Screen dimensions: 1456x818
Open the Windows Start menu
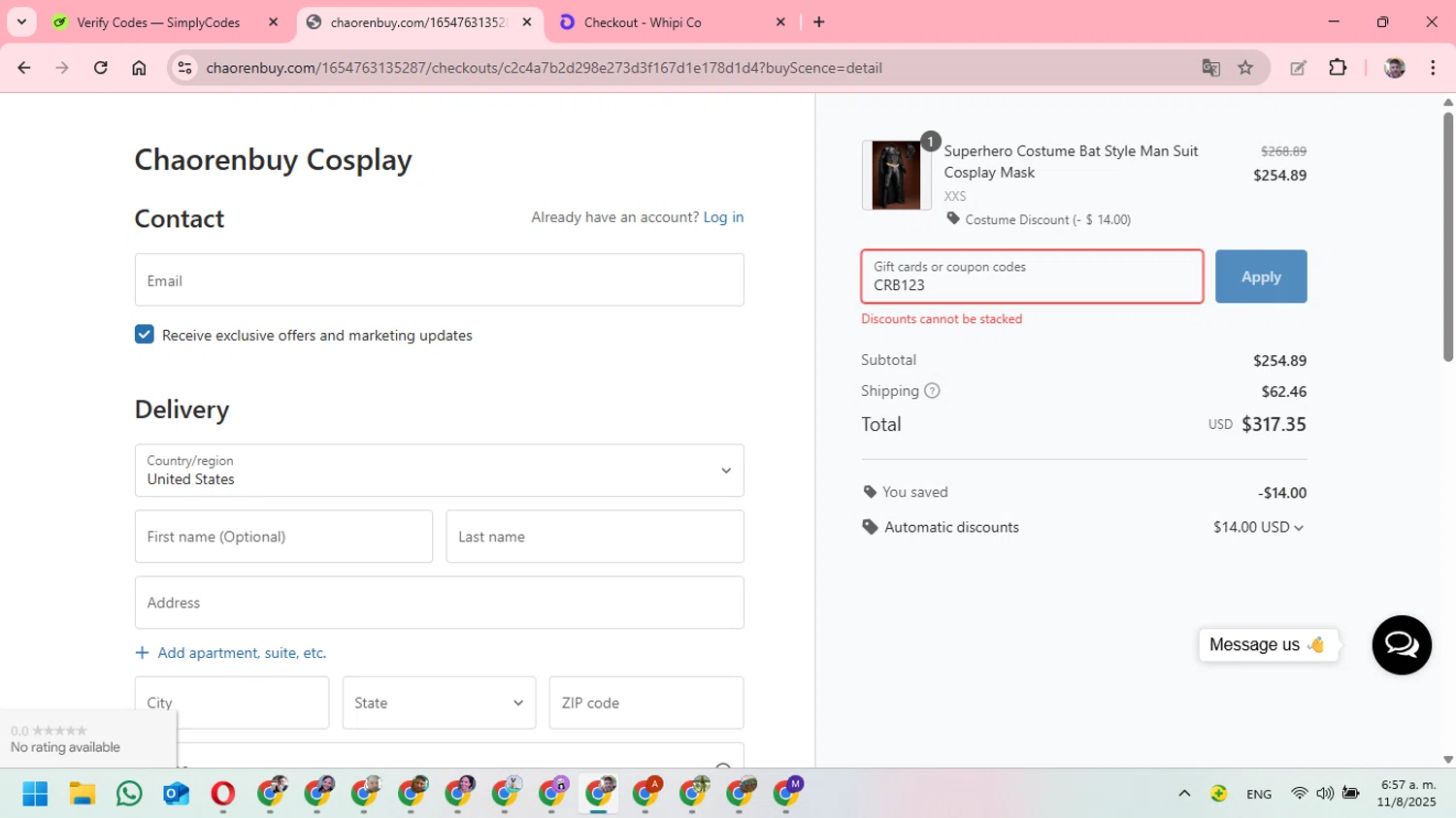[35, 794]
